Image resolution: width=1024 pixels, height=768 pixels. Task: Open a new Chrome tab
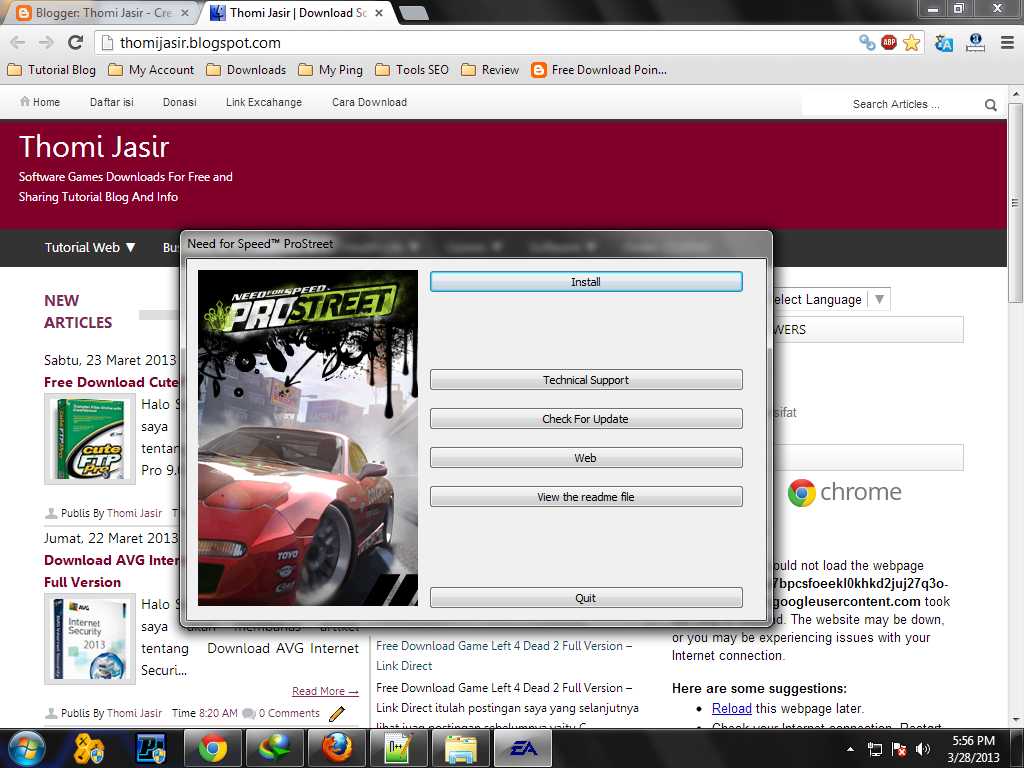[413, 14]
